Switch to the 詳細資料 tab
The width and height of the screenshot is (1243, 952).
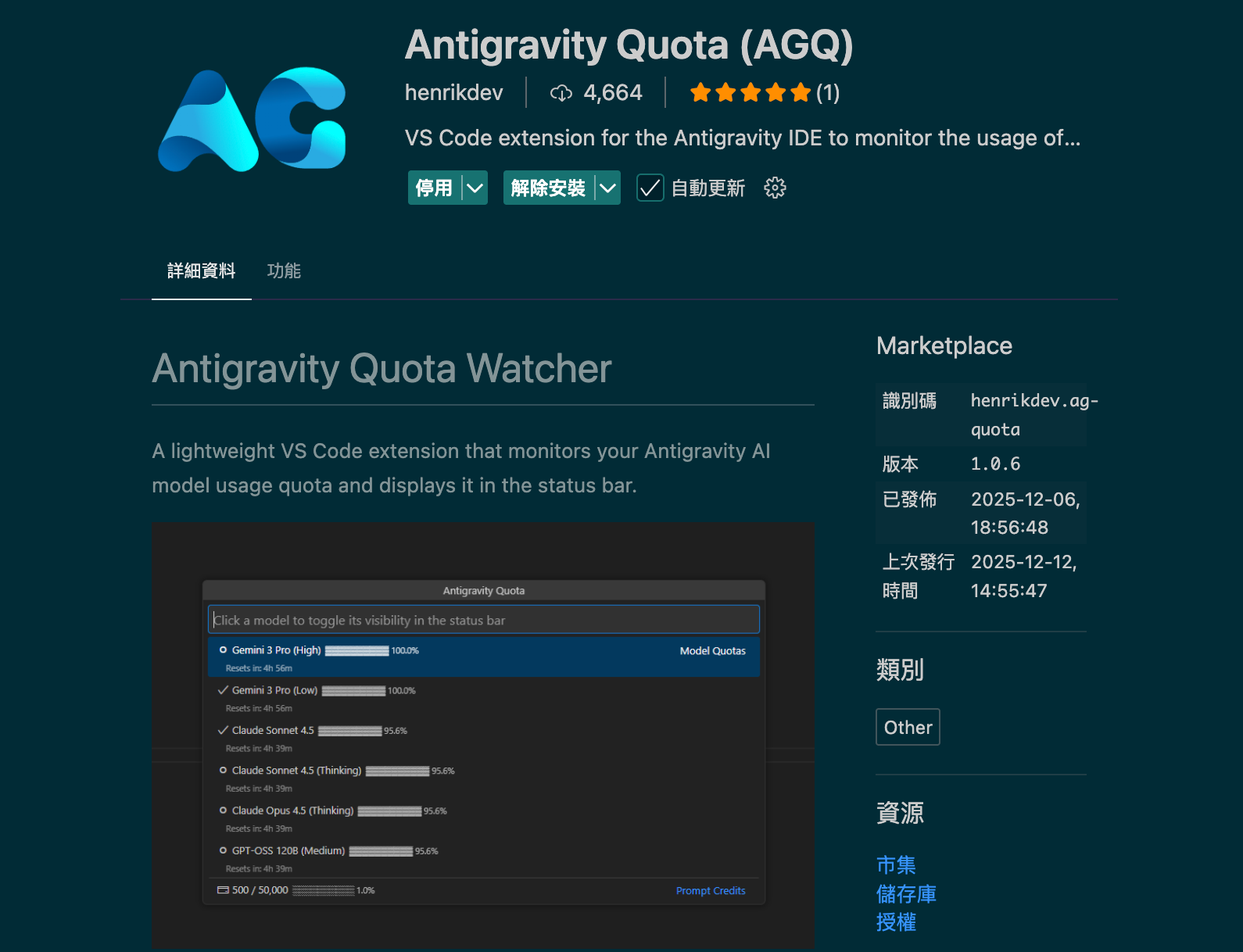201,270
